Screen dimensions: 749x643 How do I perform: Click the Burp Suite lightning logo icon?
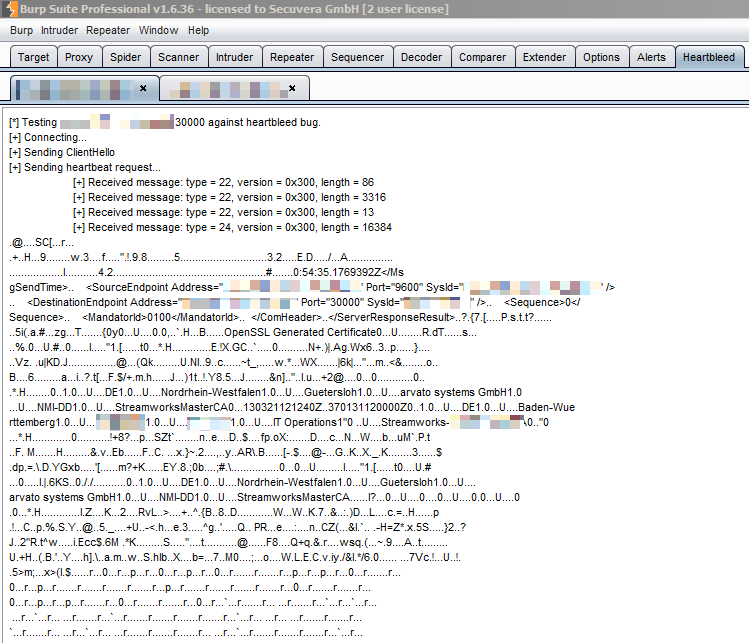(x=10, y=9)
